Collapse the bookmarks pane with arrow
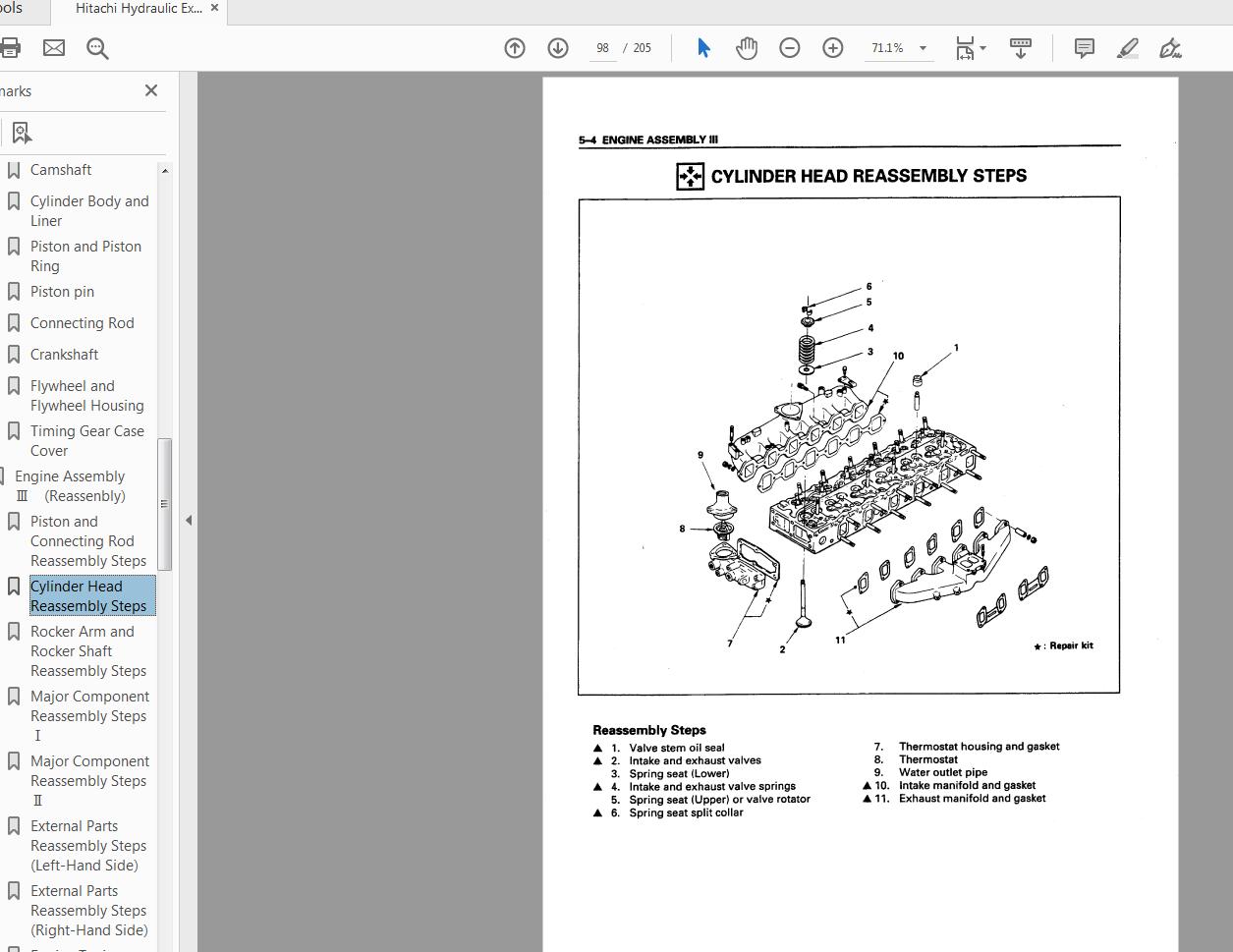This screenshot has height=952, width=1233. 189,520
